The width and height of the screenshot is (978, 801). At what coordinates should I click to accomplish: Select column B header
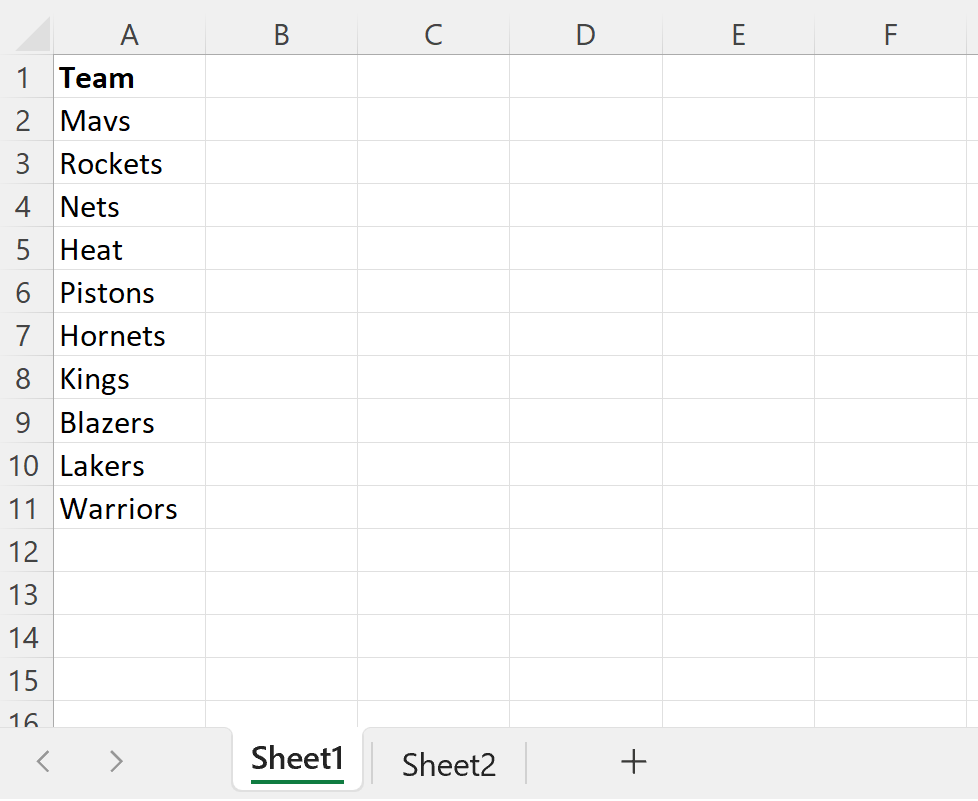tap(281, 34)
